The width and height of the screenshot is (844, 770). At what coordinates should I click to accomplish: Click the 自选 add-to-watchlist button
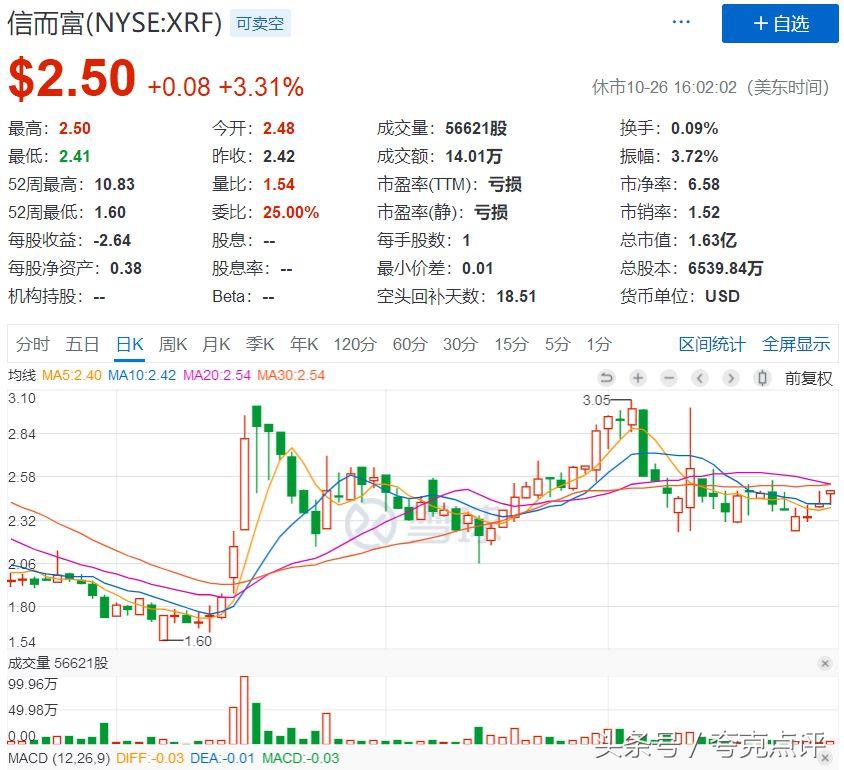point(780,24)
